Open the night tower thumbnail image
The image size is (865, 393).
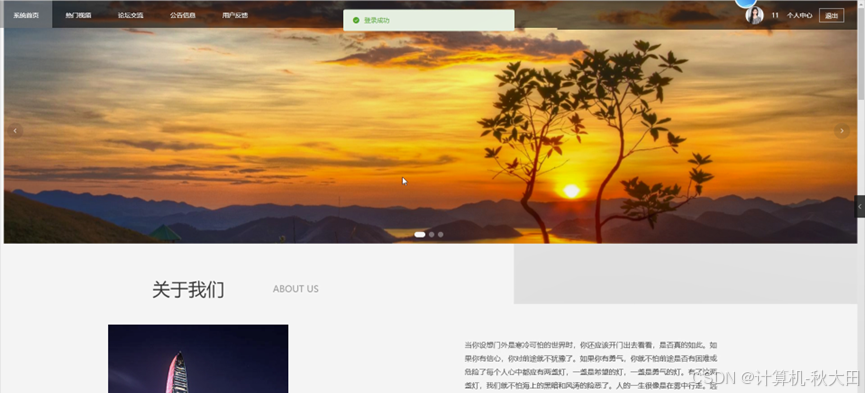coord(198,359)
